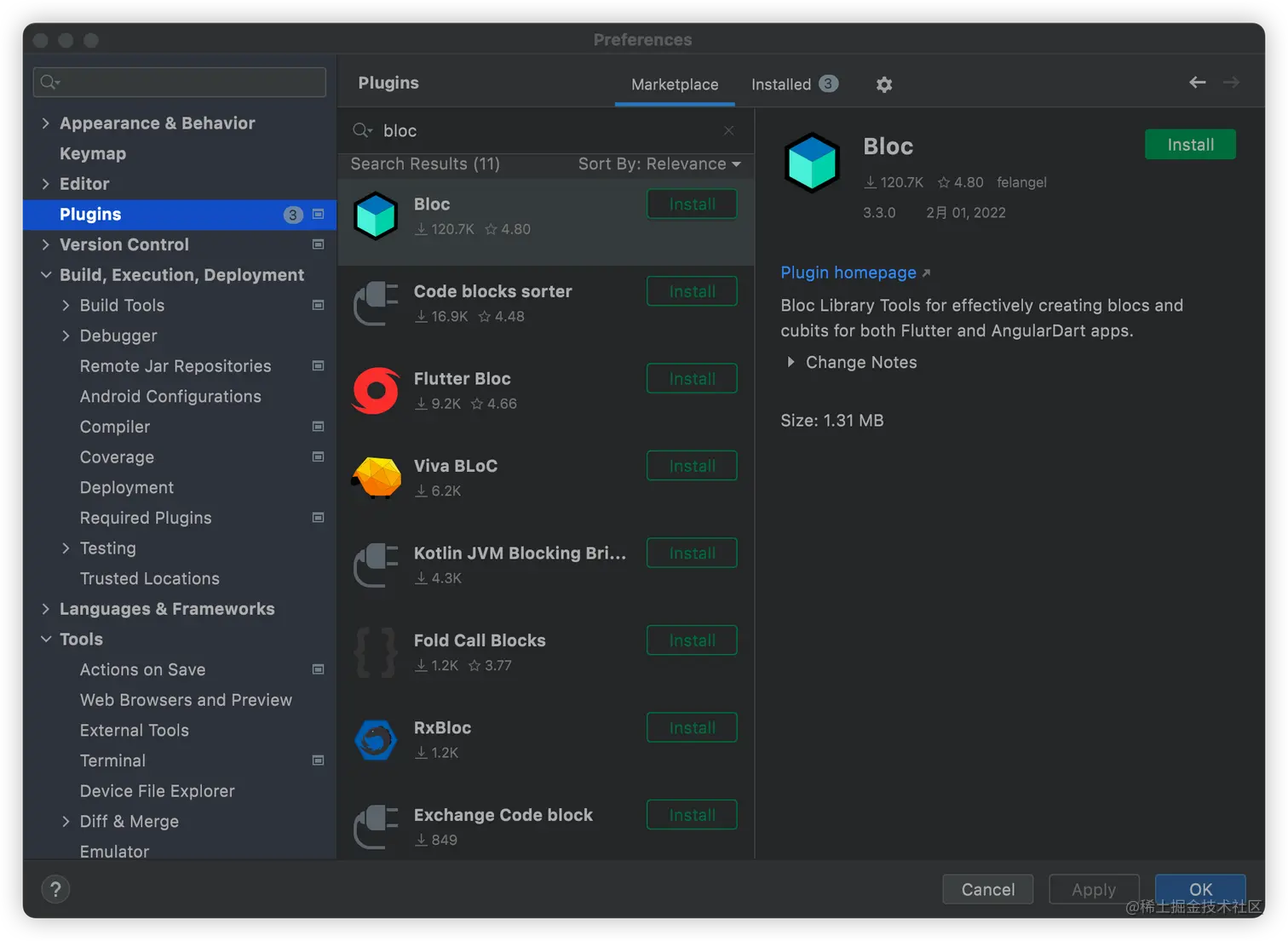Navigate back with the left arrow

point(1197,83)
